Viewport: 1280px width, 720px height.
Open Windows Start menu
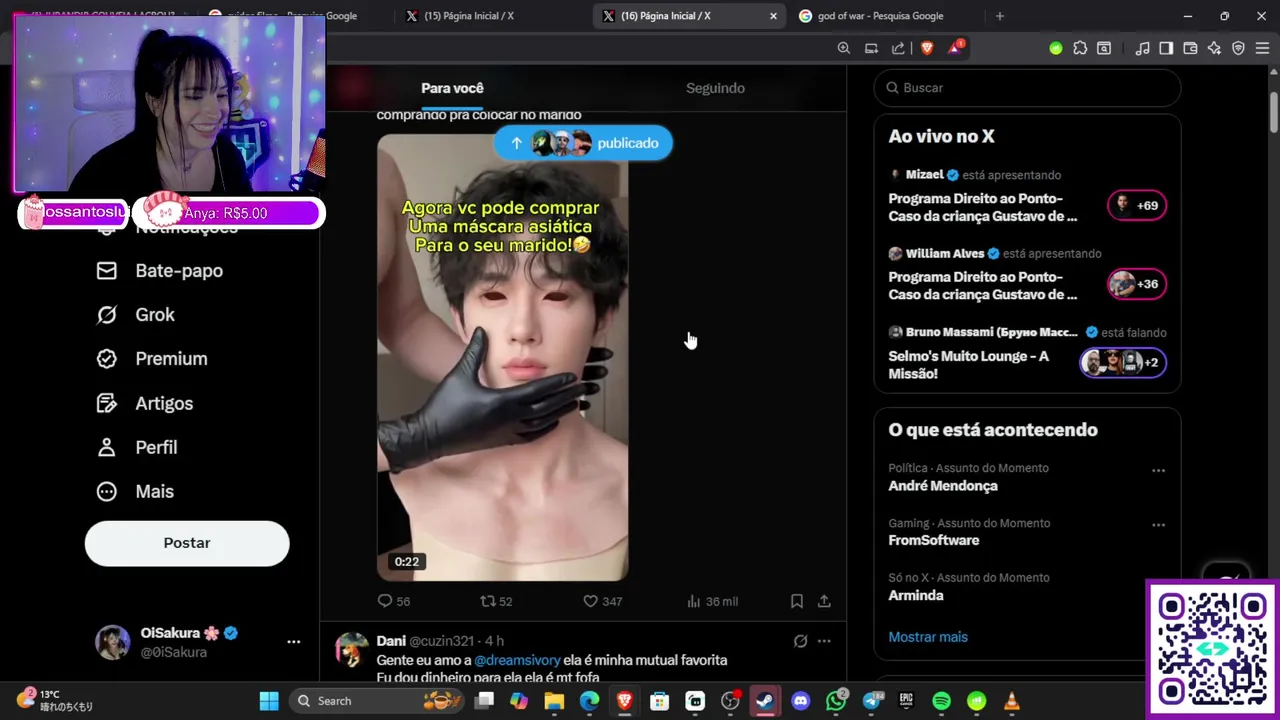click(x=269, y=701)
